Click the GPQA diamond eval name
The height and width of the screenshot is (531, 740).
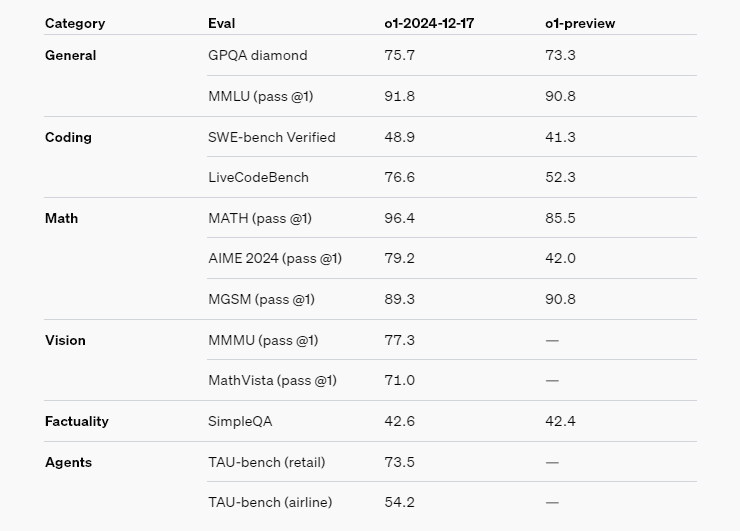(258, 56)
